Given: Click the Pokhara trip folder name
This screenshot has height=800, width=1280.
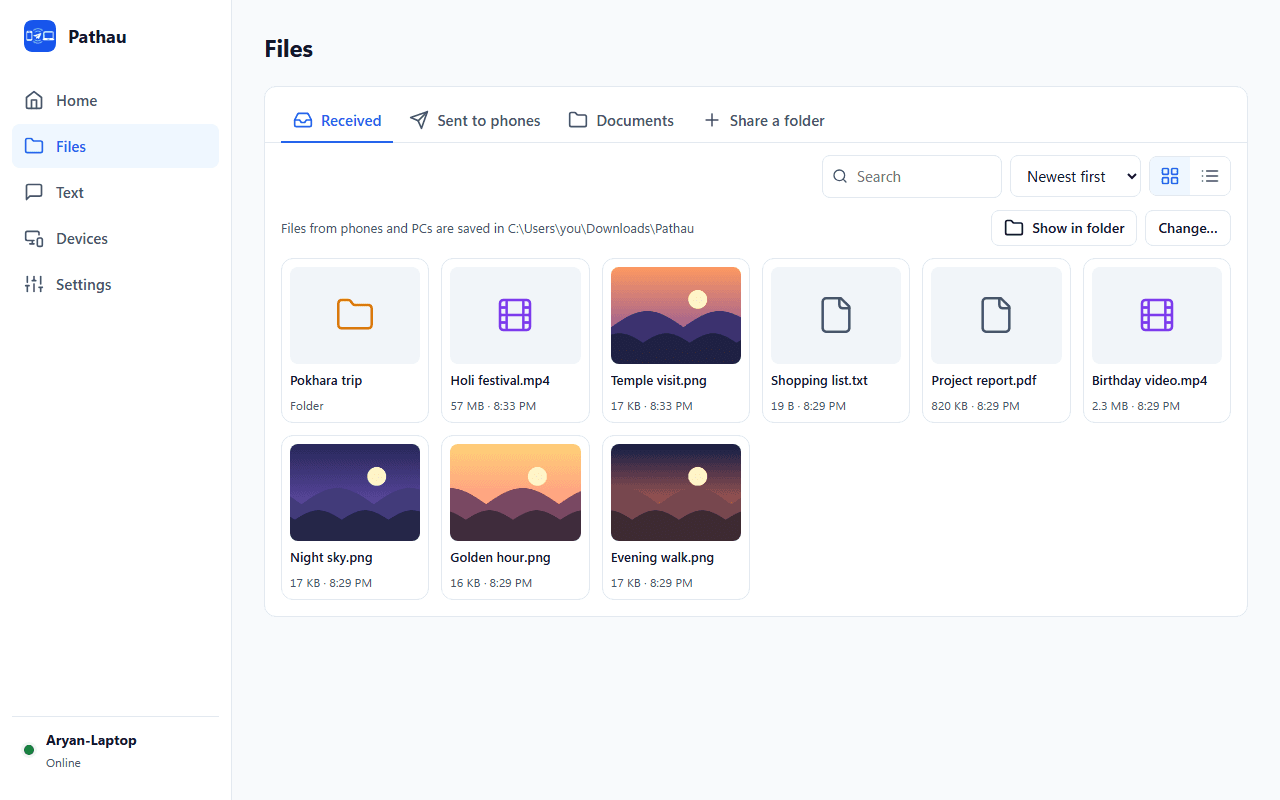Looking at the screenshot, I should (x=326, y=381).
